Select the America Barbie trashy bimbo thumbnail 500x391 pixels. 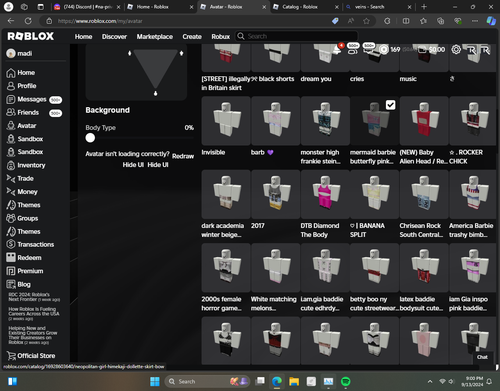[x=473, y=194]
